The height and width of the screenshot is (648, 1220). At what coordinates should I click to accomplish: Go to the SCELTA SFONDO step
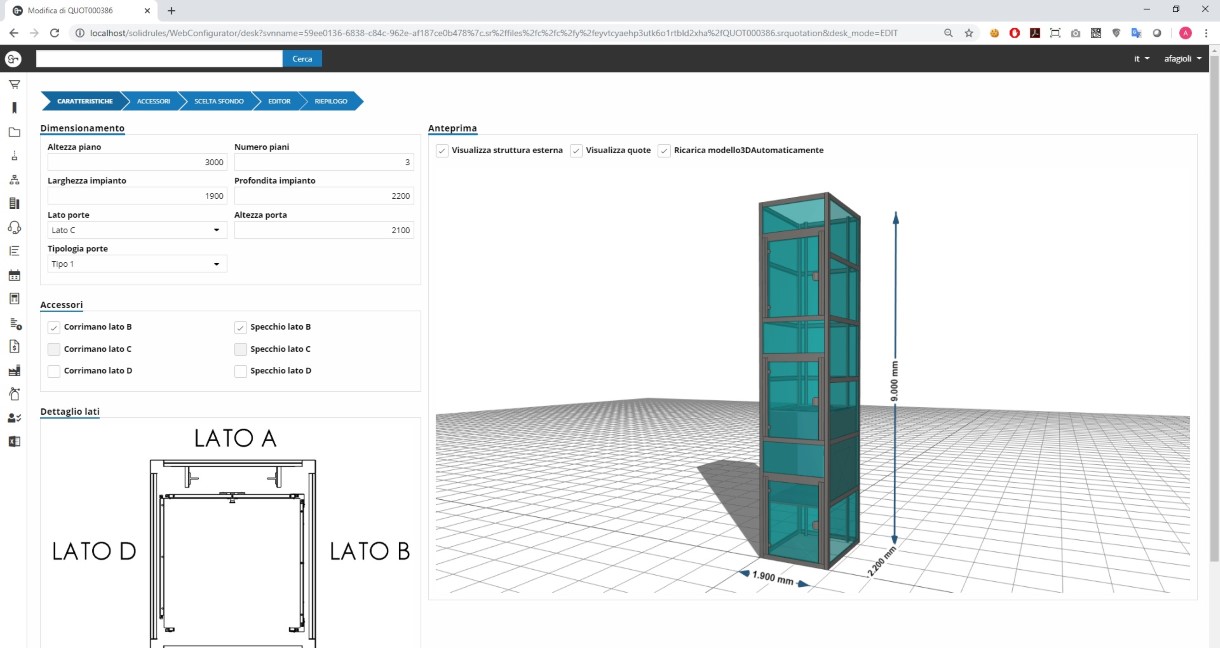219,101
